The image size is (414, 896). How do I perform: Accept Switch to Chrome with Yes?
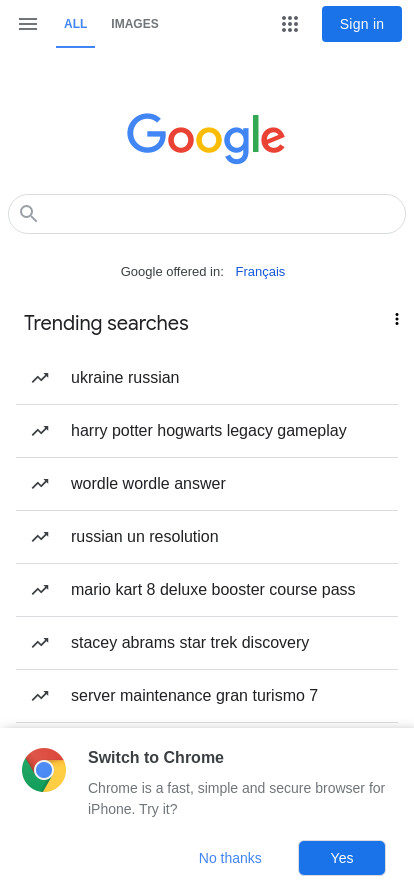click(x=342, y=858)
